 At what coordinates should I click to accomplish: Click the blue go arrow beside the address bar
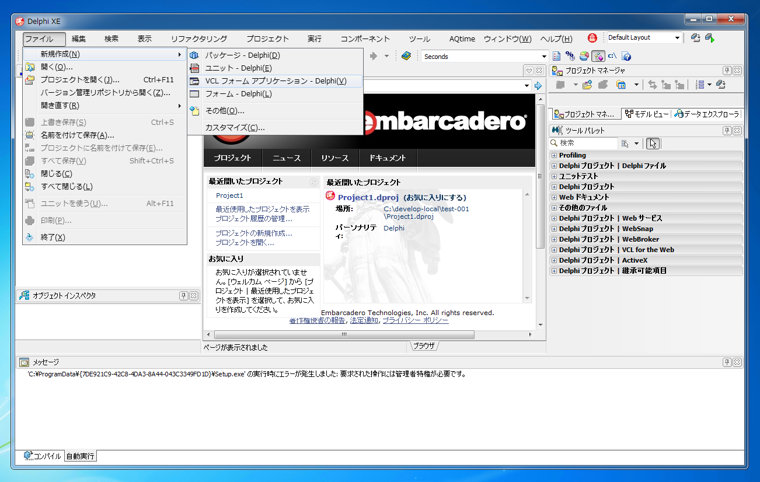coord(538,86)
